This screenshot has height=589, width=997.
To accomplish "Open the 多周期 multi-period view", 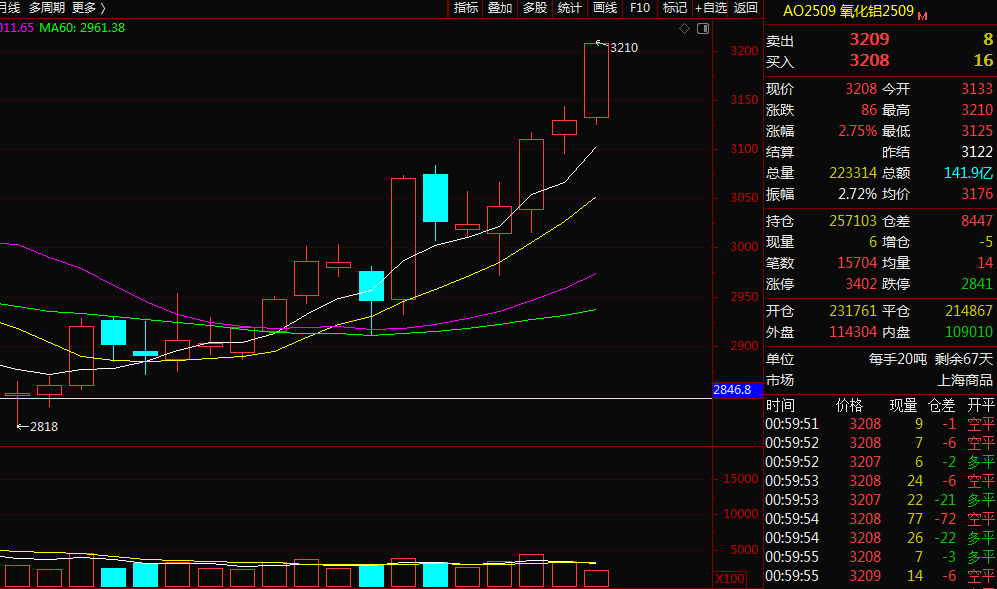I will click(x=46, y=8).
